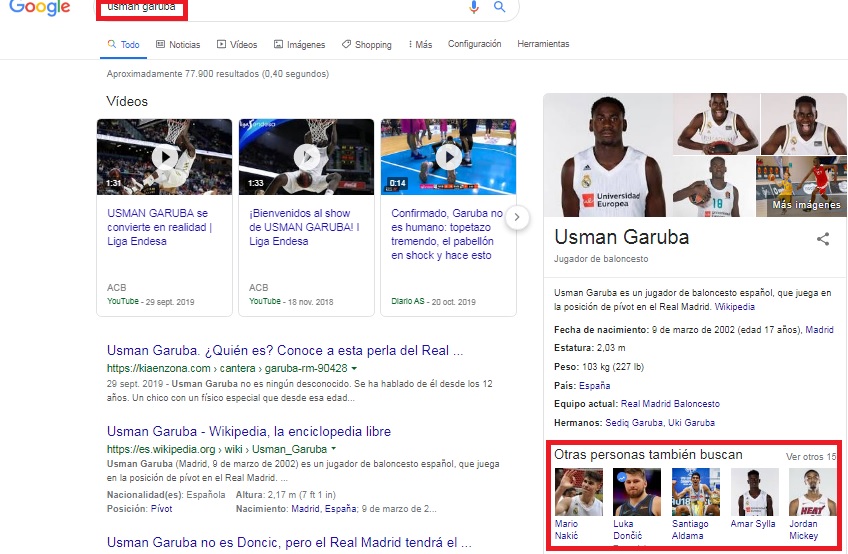Click the Vídeos section heading
Image resolution: width=848 pixels, height=554 pixels.
(127, 102)
